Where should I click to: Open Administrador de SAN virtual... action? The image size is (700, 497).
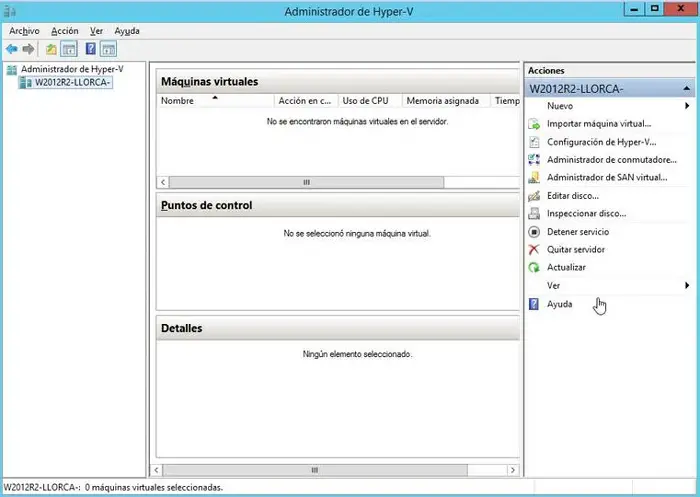tap(607, 178)
